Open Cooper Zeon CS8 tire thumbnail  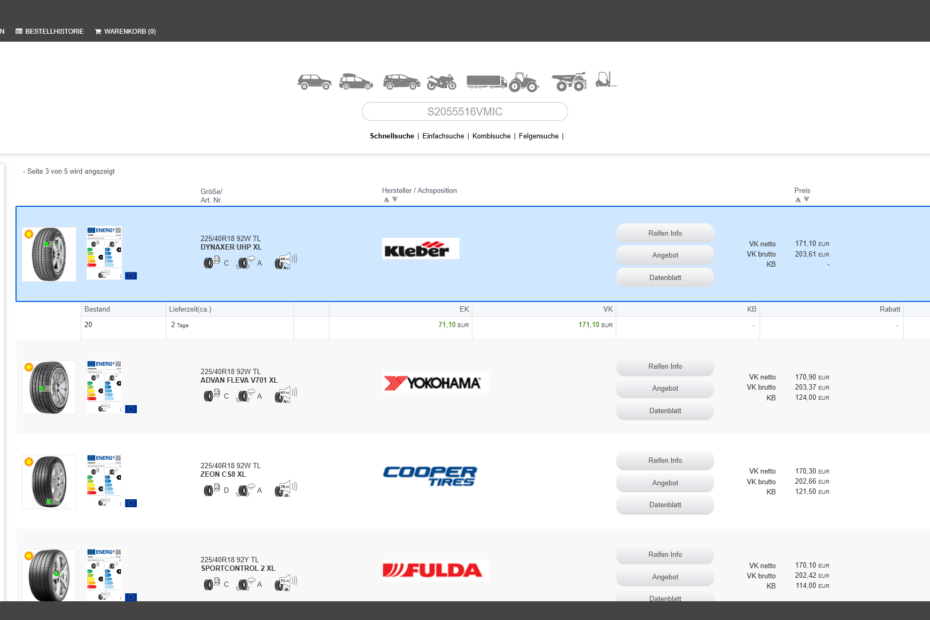(49, 481)
